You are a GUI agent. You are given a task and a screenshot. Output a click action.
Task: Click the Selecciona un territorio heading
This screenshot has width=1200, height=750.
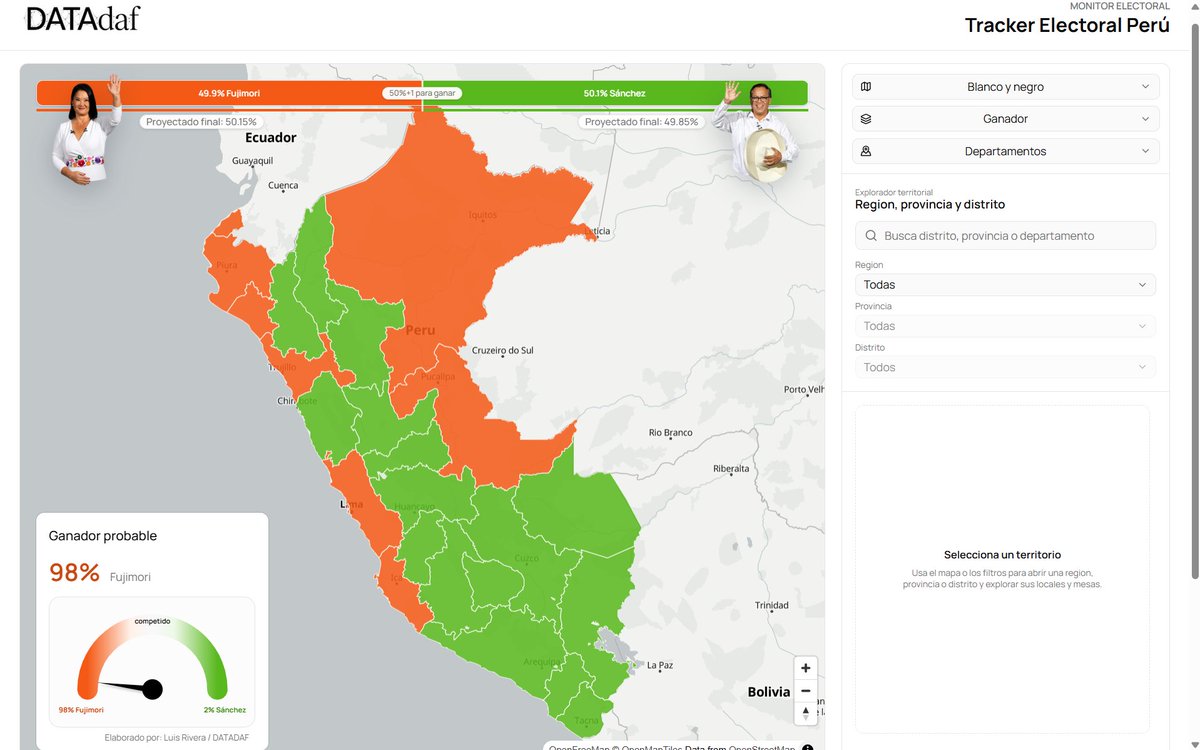pyautogui.click(x=1002, y=555)
